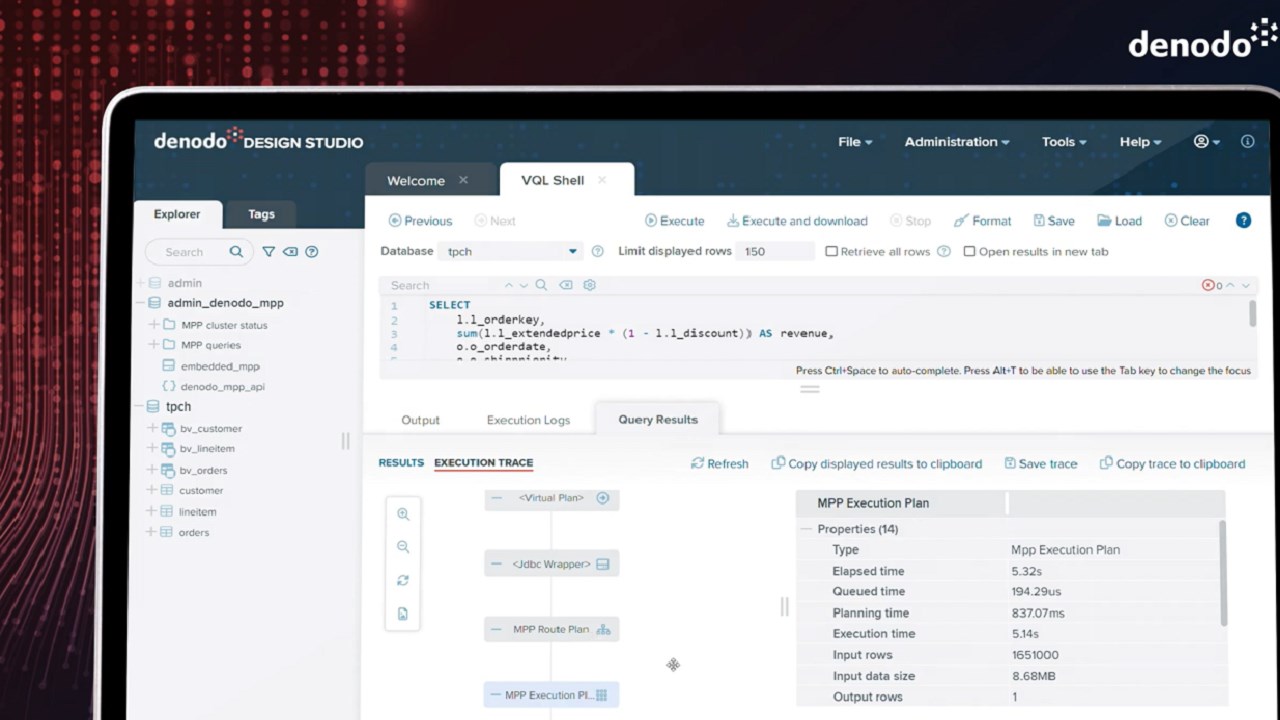1280x720 pixels.
Task: Click the Jdbc Wrapper node's icon
Action: coord(603,564)
